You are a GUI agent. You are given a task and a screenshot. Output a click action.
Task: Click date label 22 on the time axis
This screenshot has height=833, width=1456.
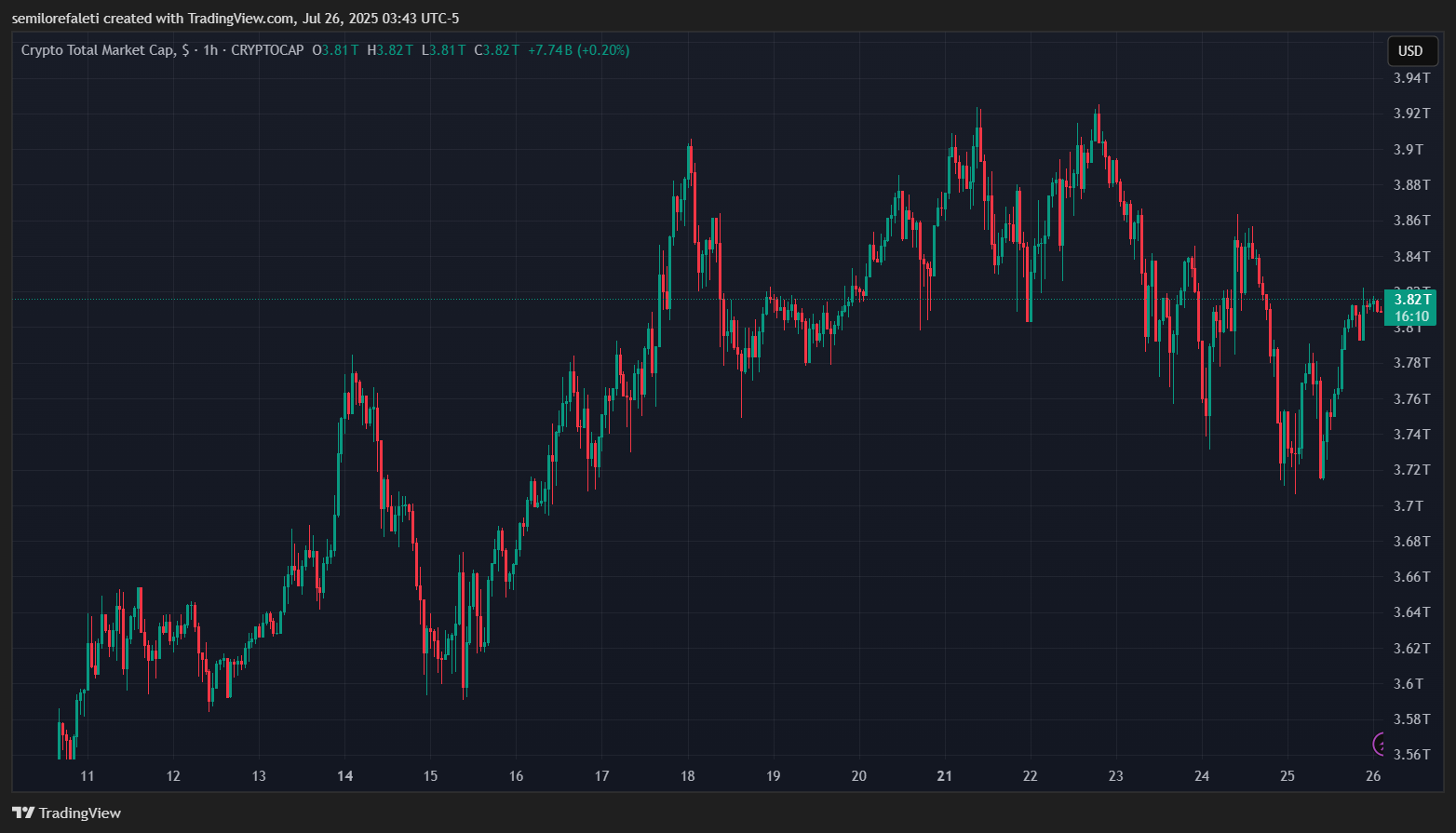coord(1031,776)
